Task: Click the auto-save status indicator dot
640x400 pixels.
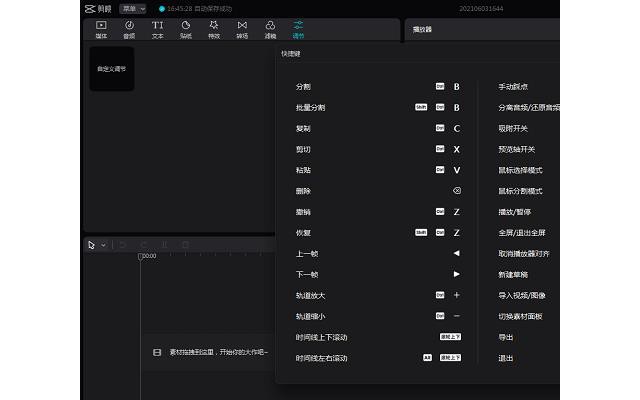Action: click(x=162, y=9)
